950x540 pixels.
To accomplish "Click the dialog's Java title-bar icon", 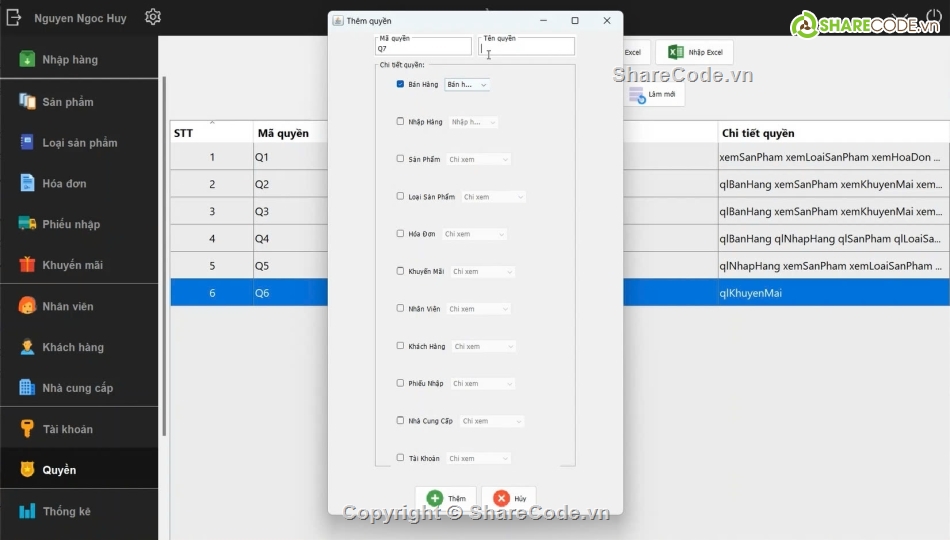I will point(338,21).
